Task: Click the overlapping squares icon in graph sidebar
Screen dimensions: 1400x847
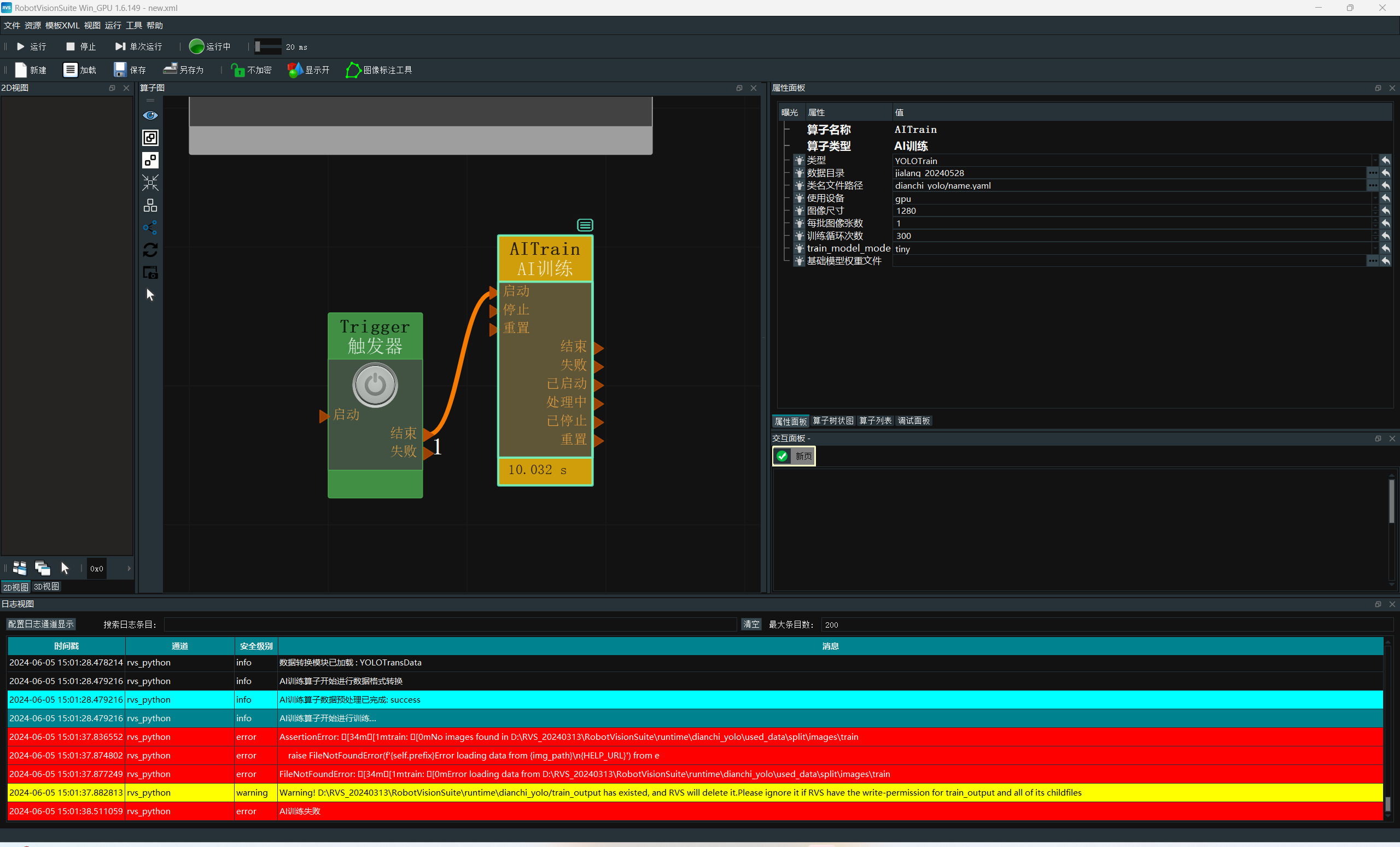Action: click(x=150, y=137)
